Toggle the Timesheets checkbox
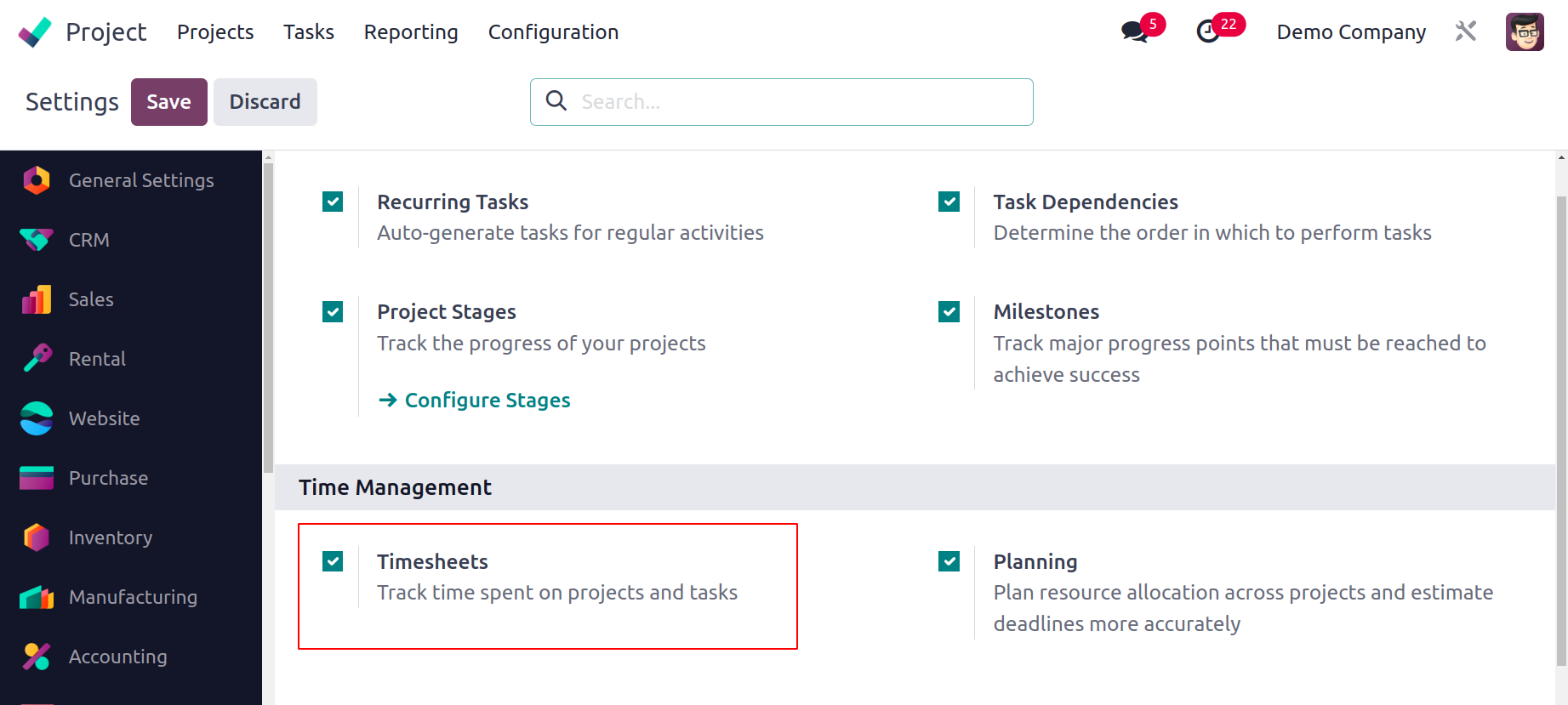This screenshot has height=705, width=1568. [333, 561]
